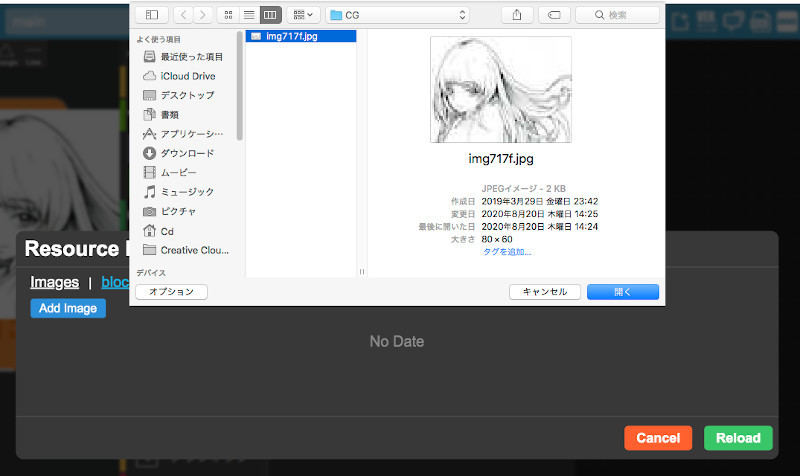Click the タグを追加 link
Screen dimensions: 800x476
(x=507, y=251)
